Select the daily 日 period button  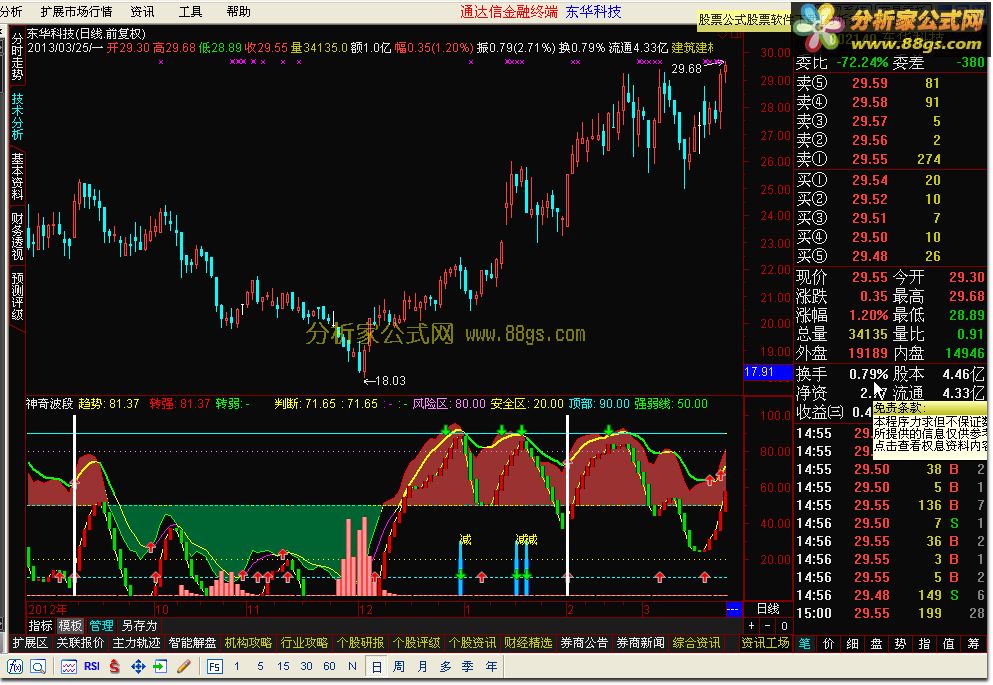point(376,667)
